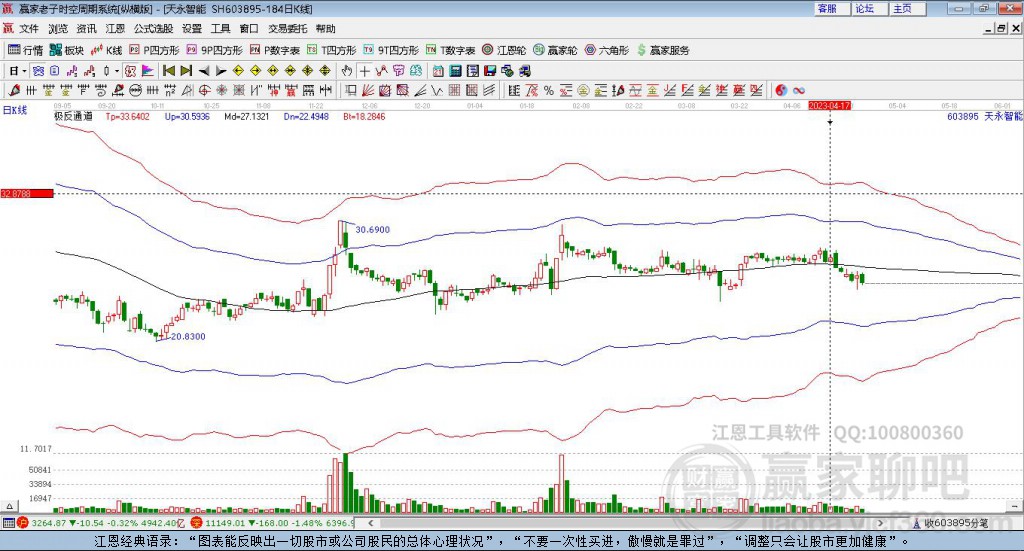Click the bottom scrollbar right arrow

[880, 523]
